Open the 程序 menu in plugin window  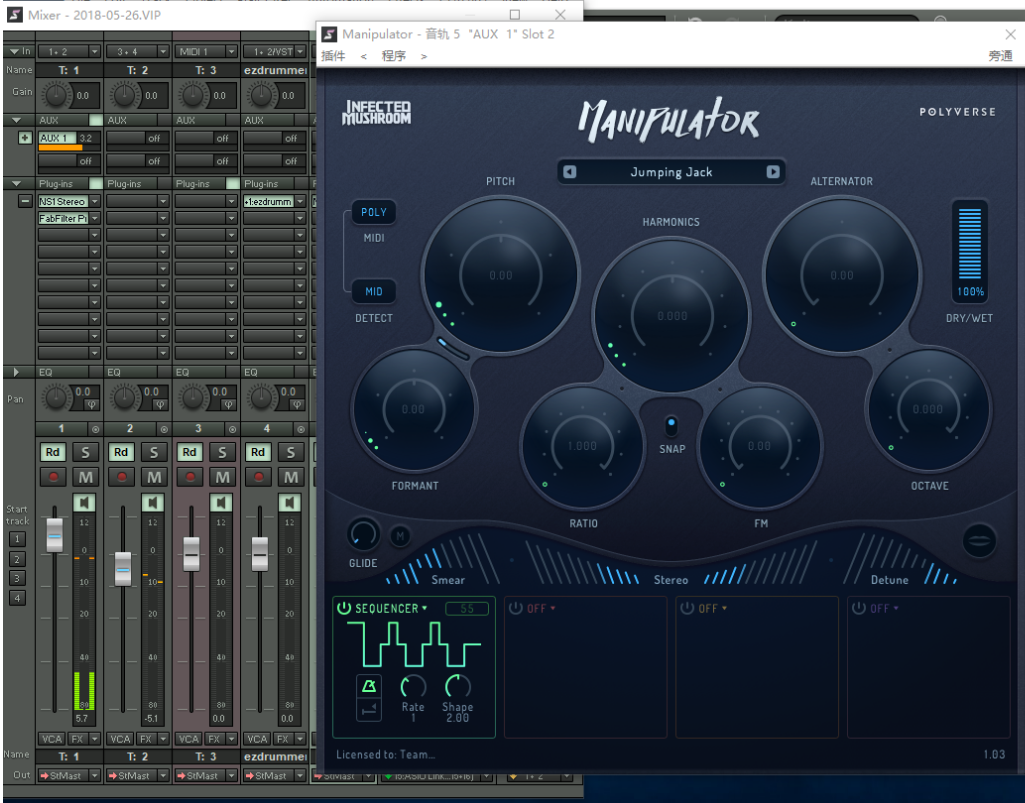point(394,56)
